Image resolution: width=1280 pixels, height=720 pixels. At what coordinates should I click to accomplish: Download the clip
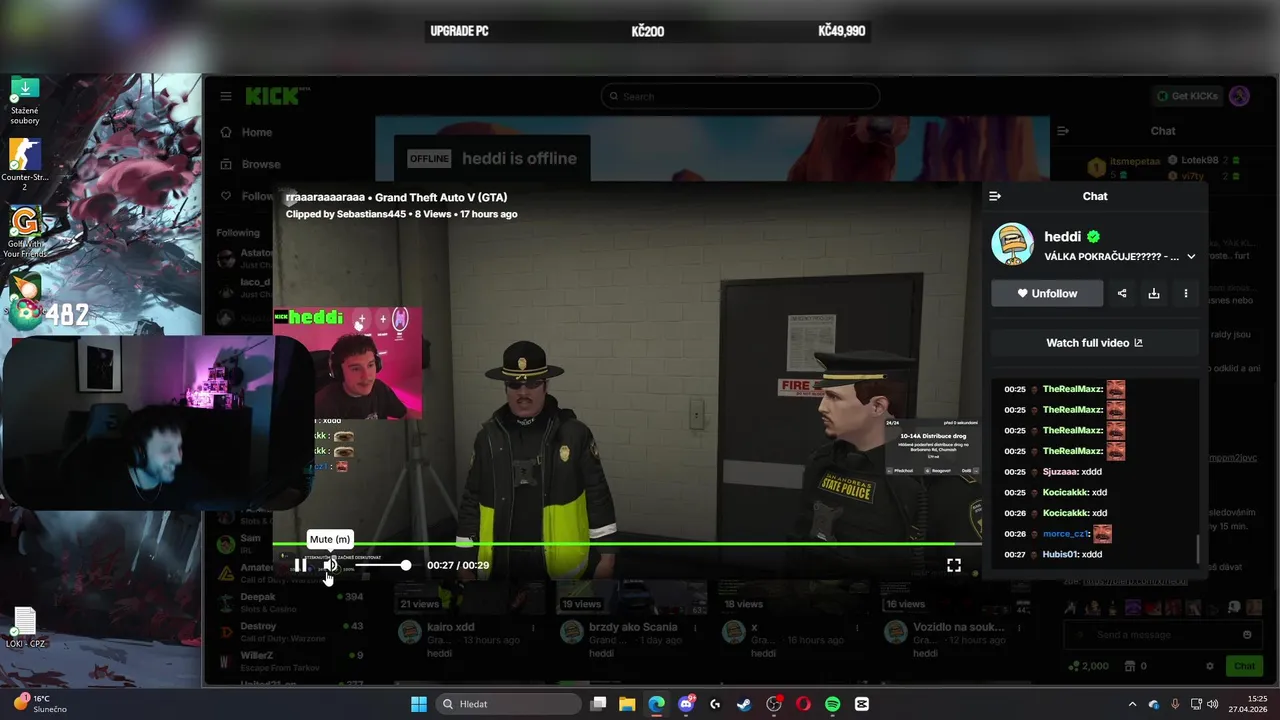point(1154,293)
